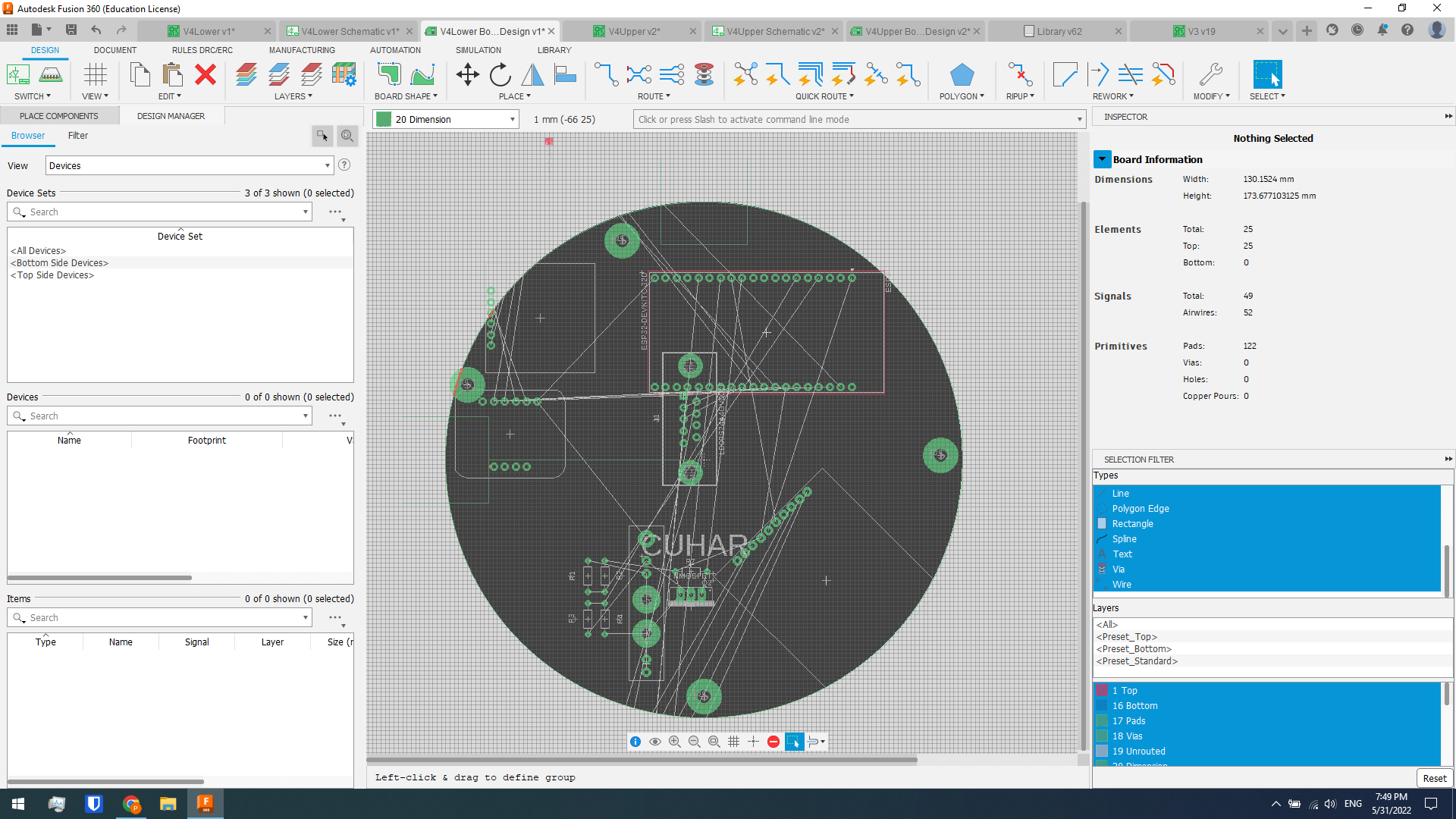Toggle Via type in Selection Filter
1456x819 pixels.
pos(1122,569)
